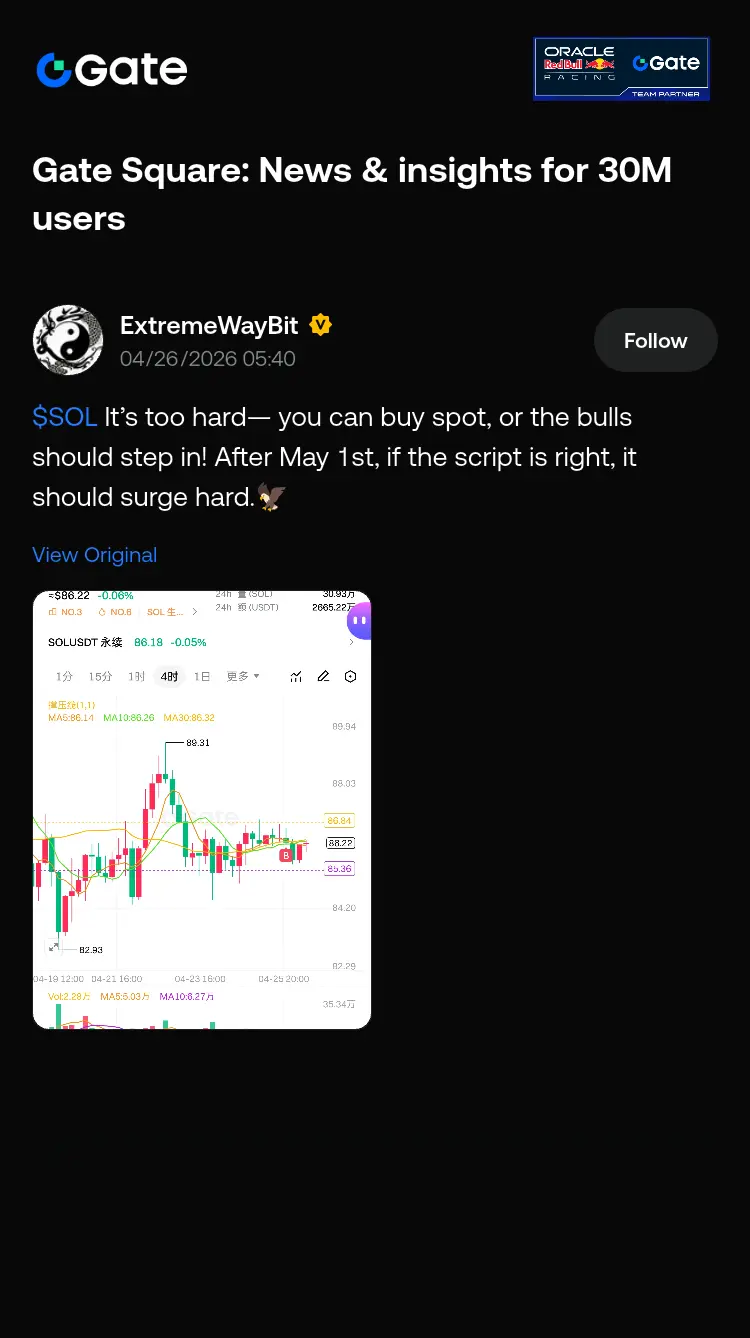750x1338 pixels.
Task: Click the Gate logo in header
Action: click(111, 69)
